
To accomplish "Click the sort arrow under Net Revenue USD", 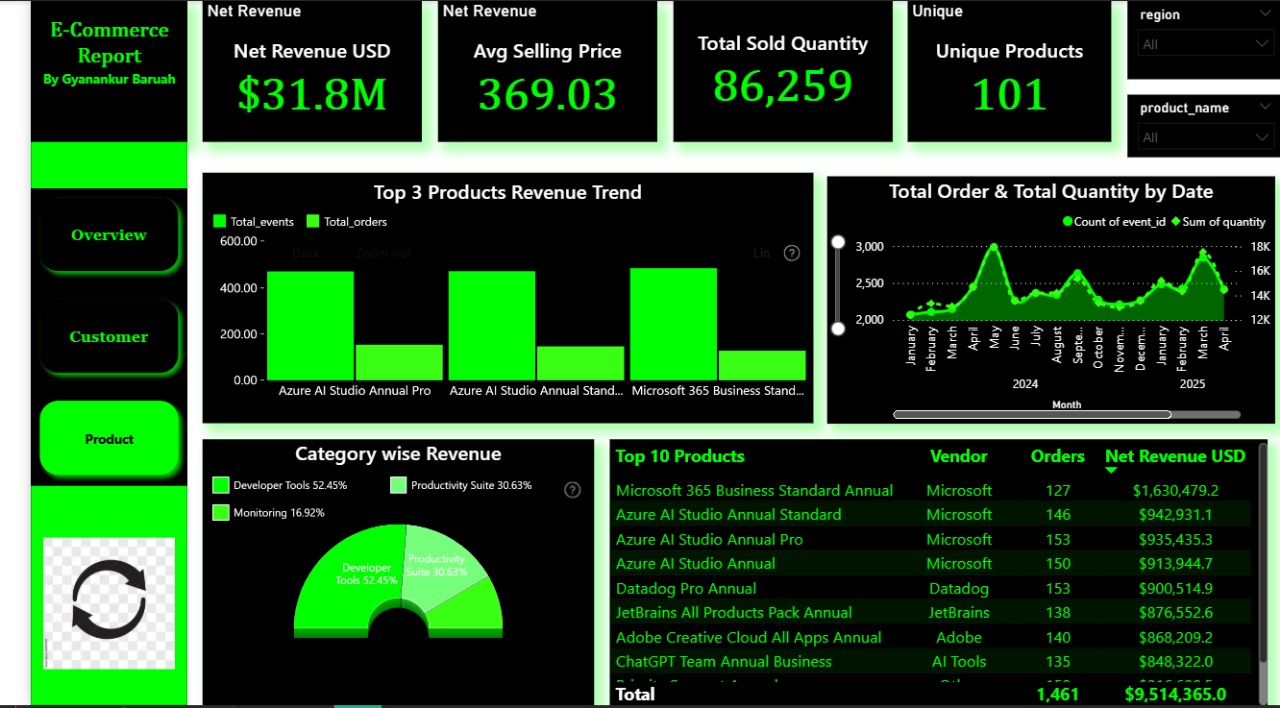I will [x=1111, y=470].
